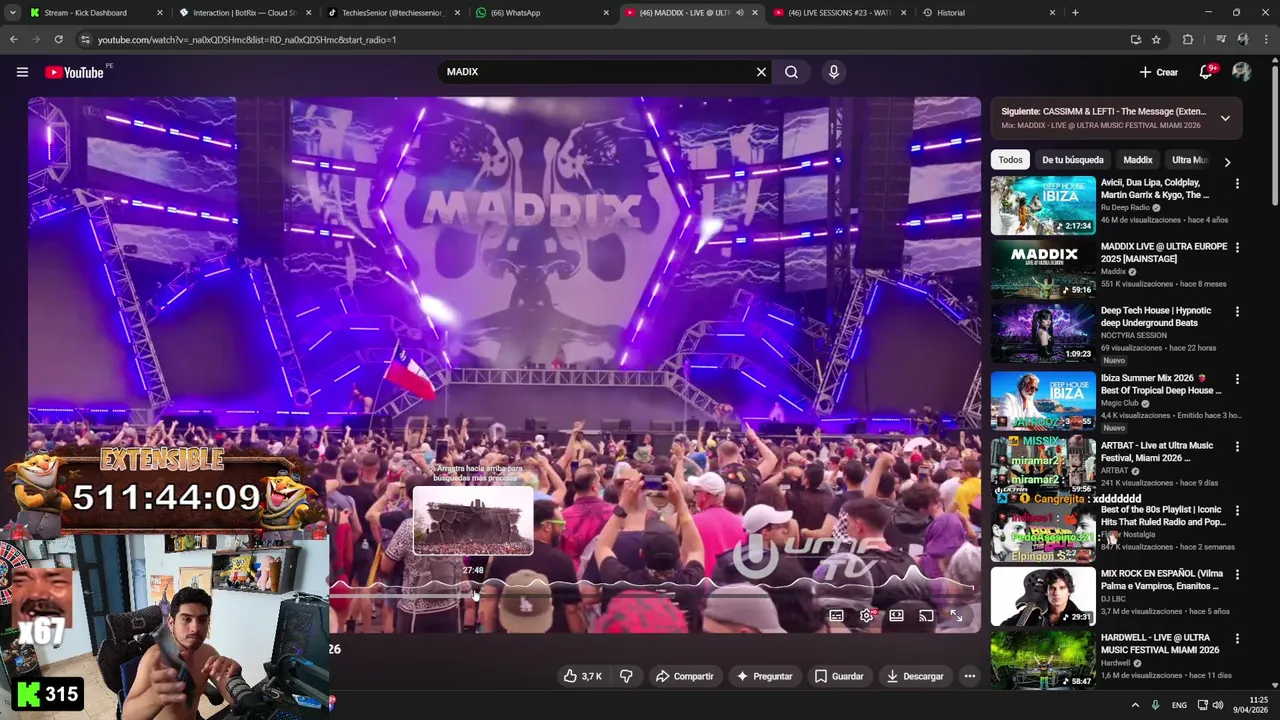
Task: Open a new browser tab
Action: click(1075, 13)
